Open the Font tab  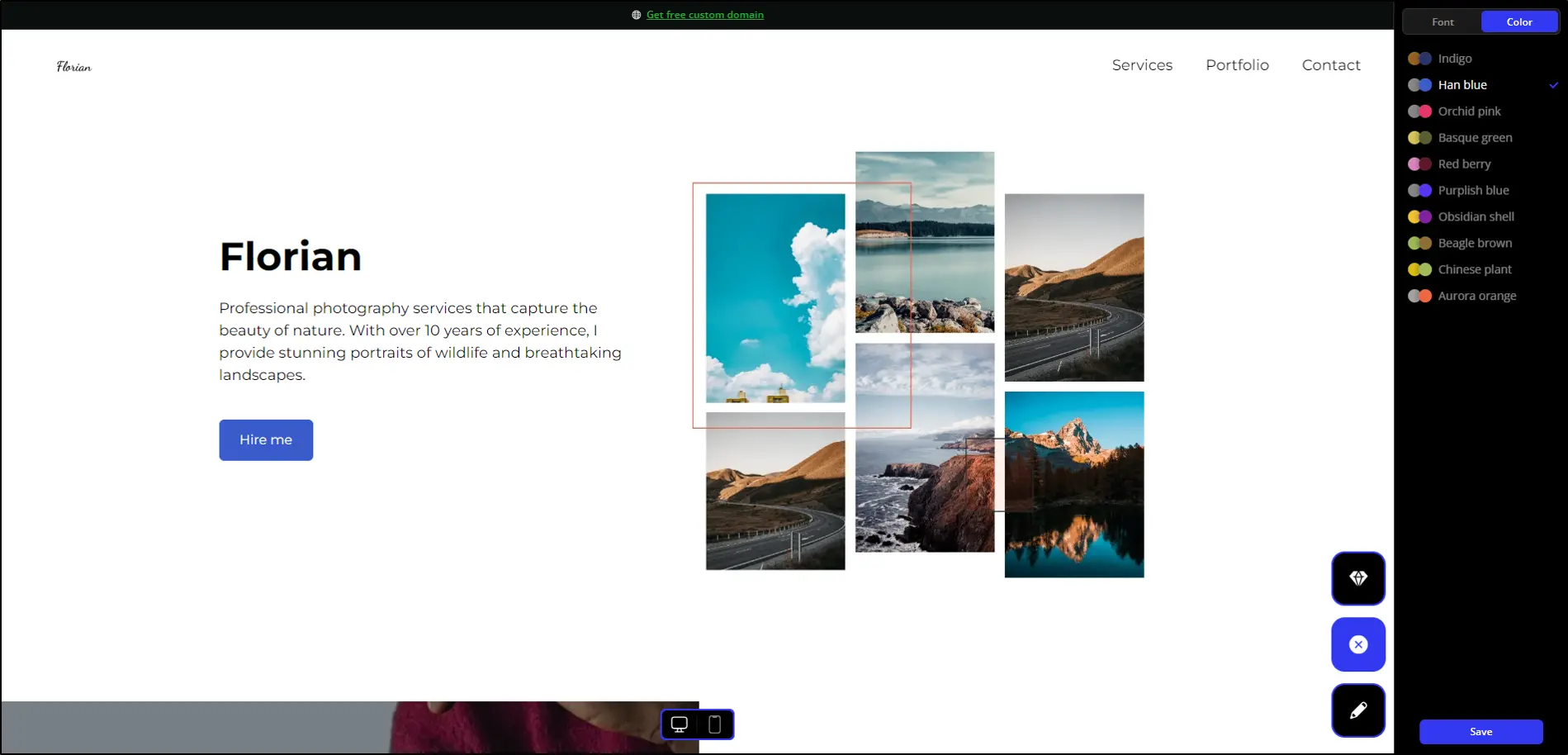click(1442, 22)
